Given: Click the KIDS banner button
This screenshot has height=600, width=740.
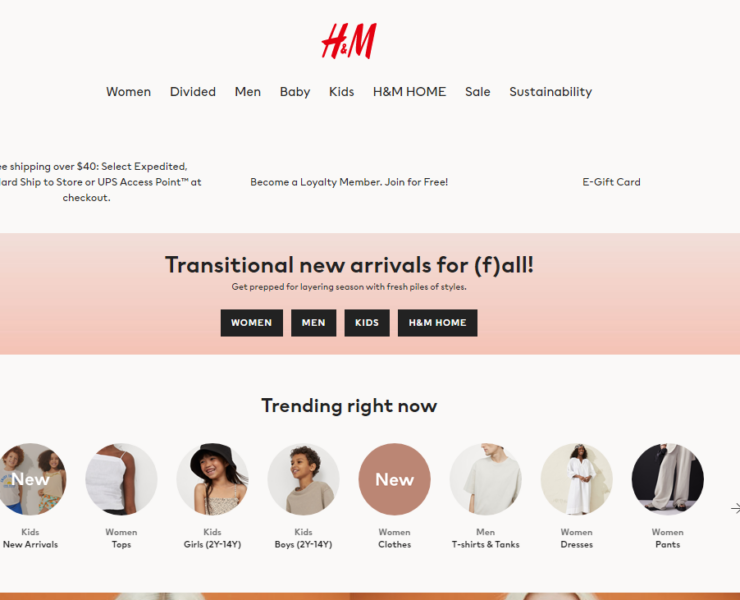Looking at the screenshot, I should tap(367, 323).
